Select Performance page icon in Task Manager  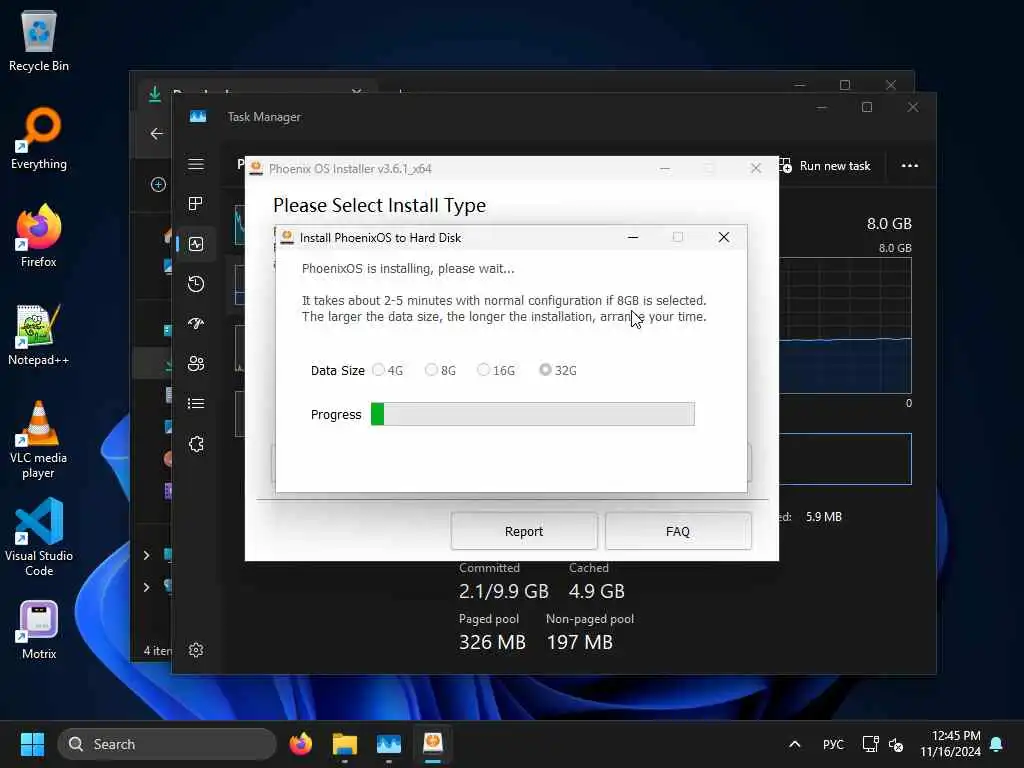[x=196, y=244]
